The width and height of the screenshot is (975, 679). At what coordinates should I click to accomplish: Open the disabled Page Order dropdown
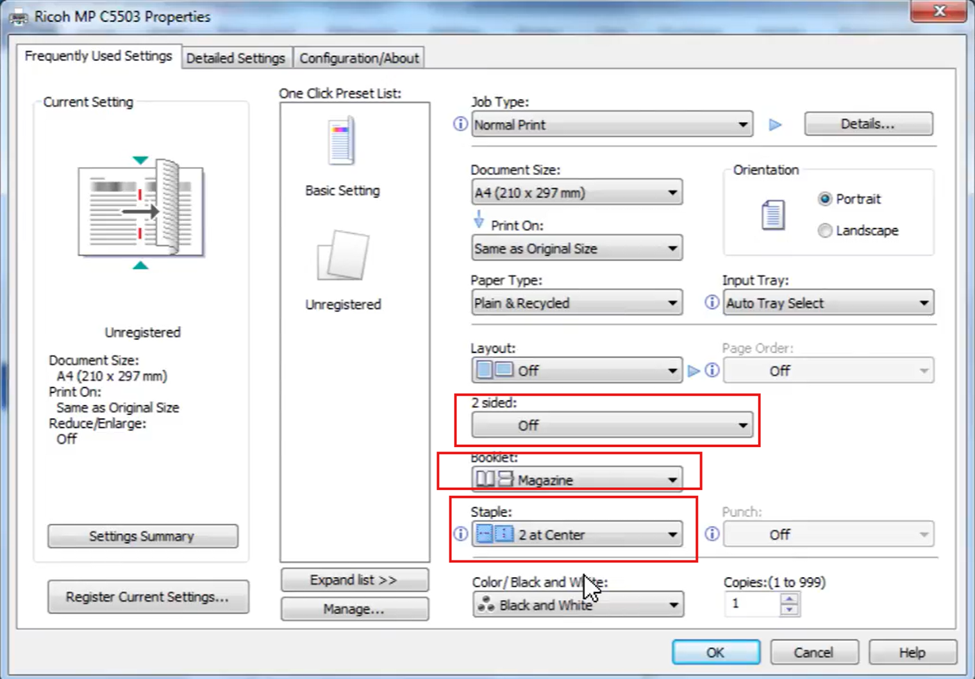pos(828,371)
